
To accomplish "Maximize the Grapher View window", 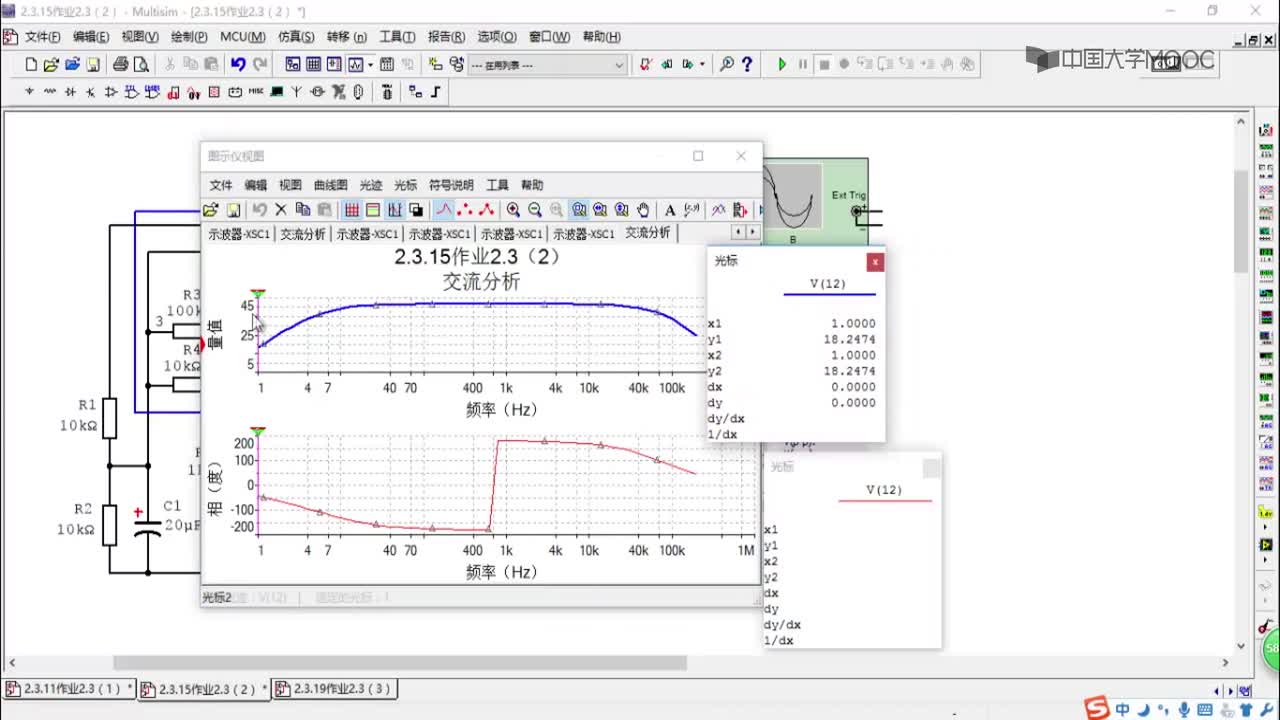I will coord(698,156).
